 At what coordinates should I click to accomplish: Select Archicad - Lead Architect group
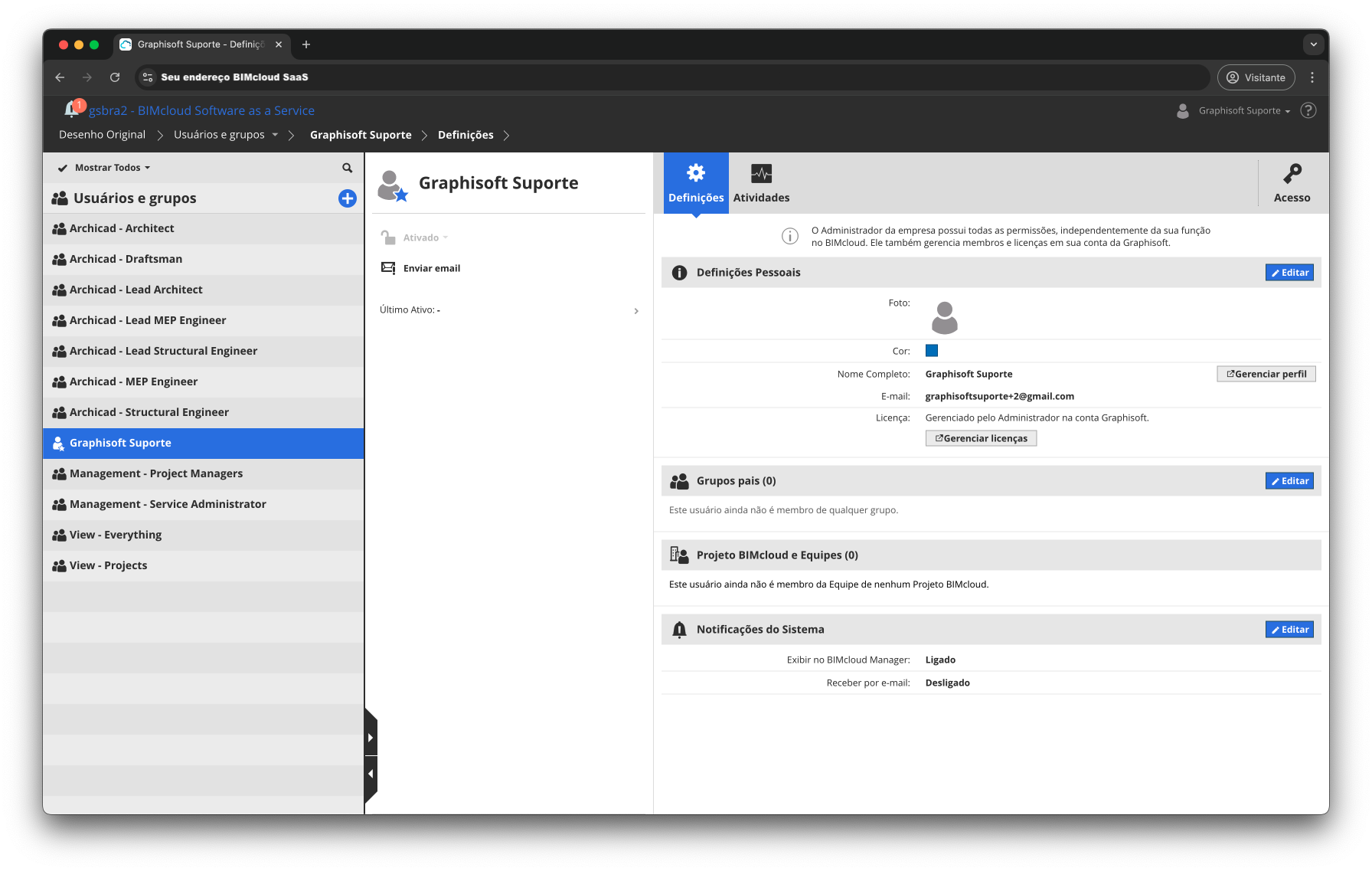(203, 290)
